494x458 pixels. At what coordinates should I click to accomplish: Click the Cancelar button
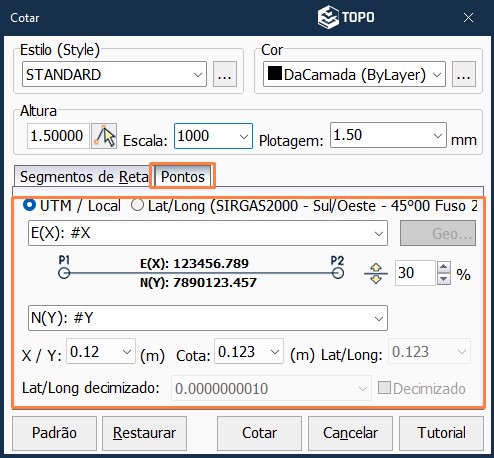click(x=350, y=433)
